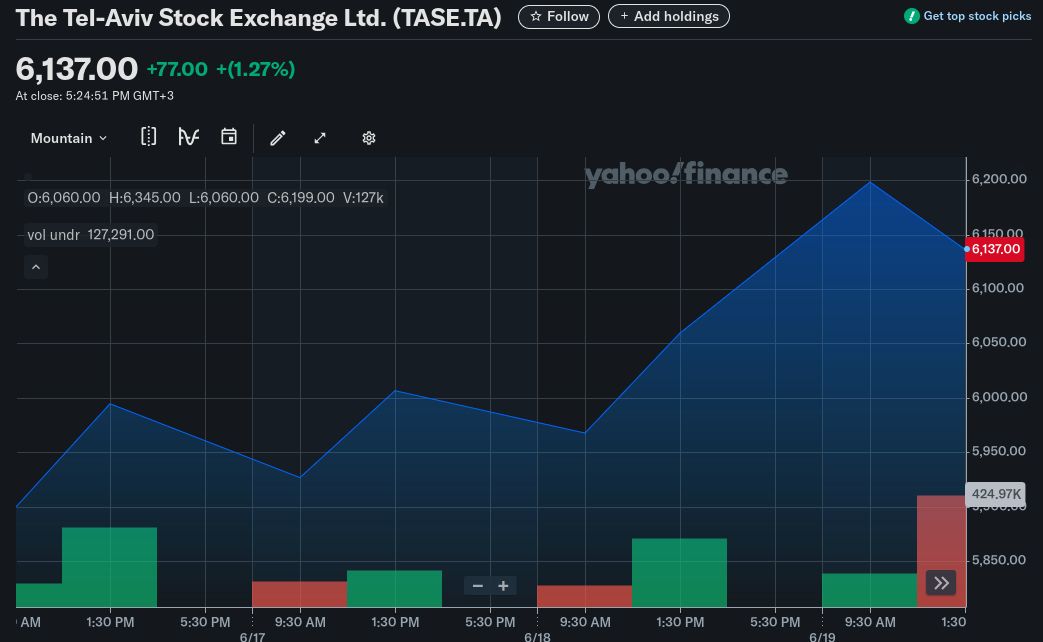
Task: Open the date range calendar icon
Action: click(229, 137)
